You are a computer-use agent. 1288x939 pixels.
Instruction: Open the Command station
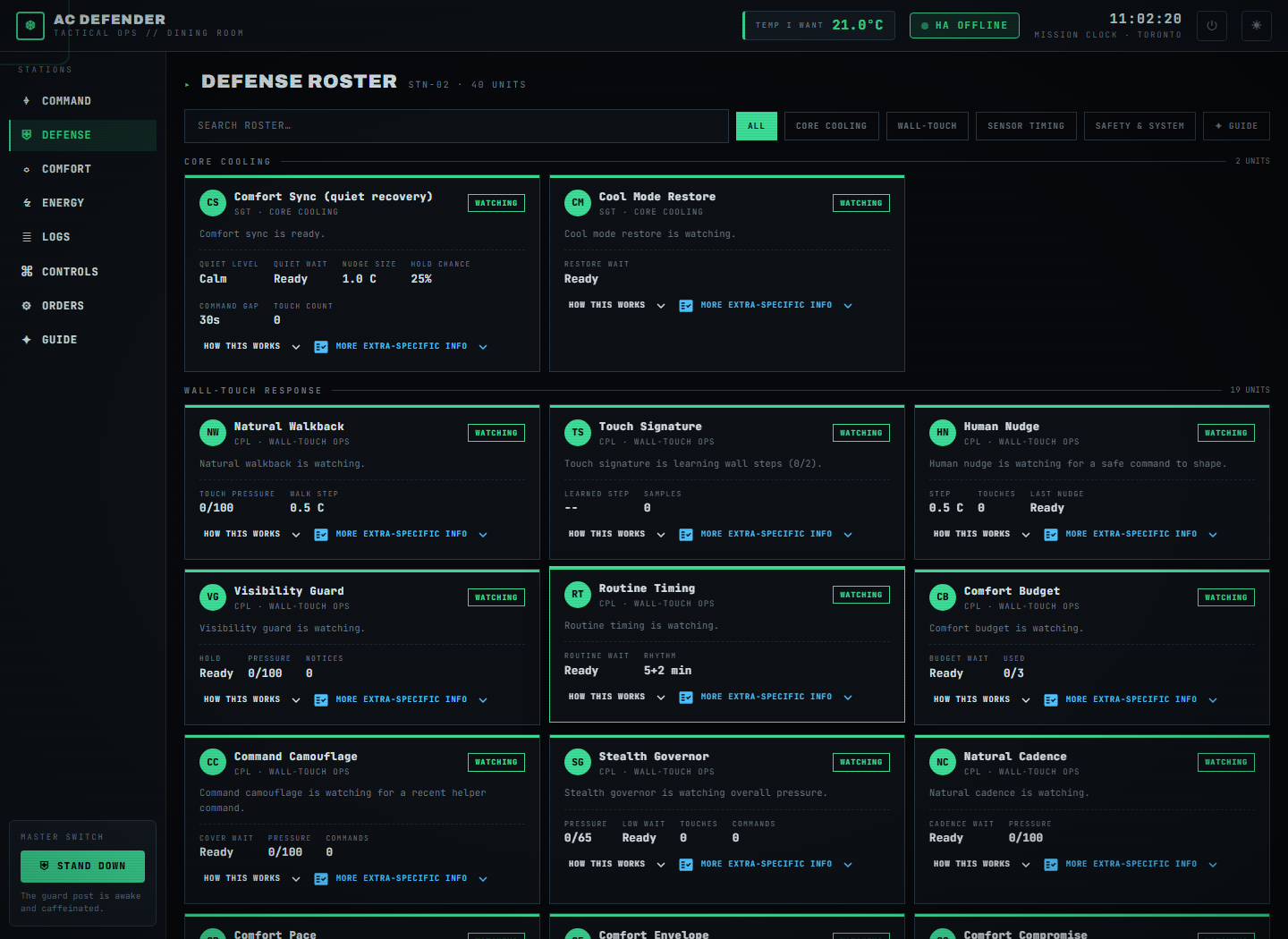click(x=82, y=101)
